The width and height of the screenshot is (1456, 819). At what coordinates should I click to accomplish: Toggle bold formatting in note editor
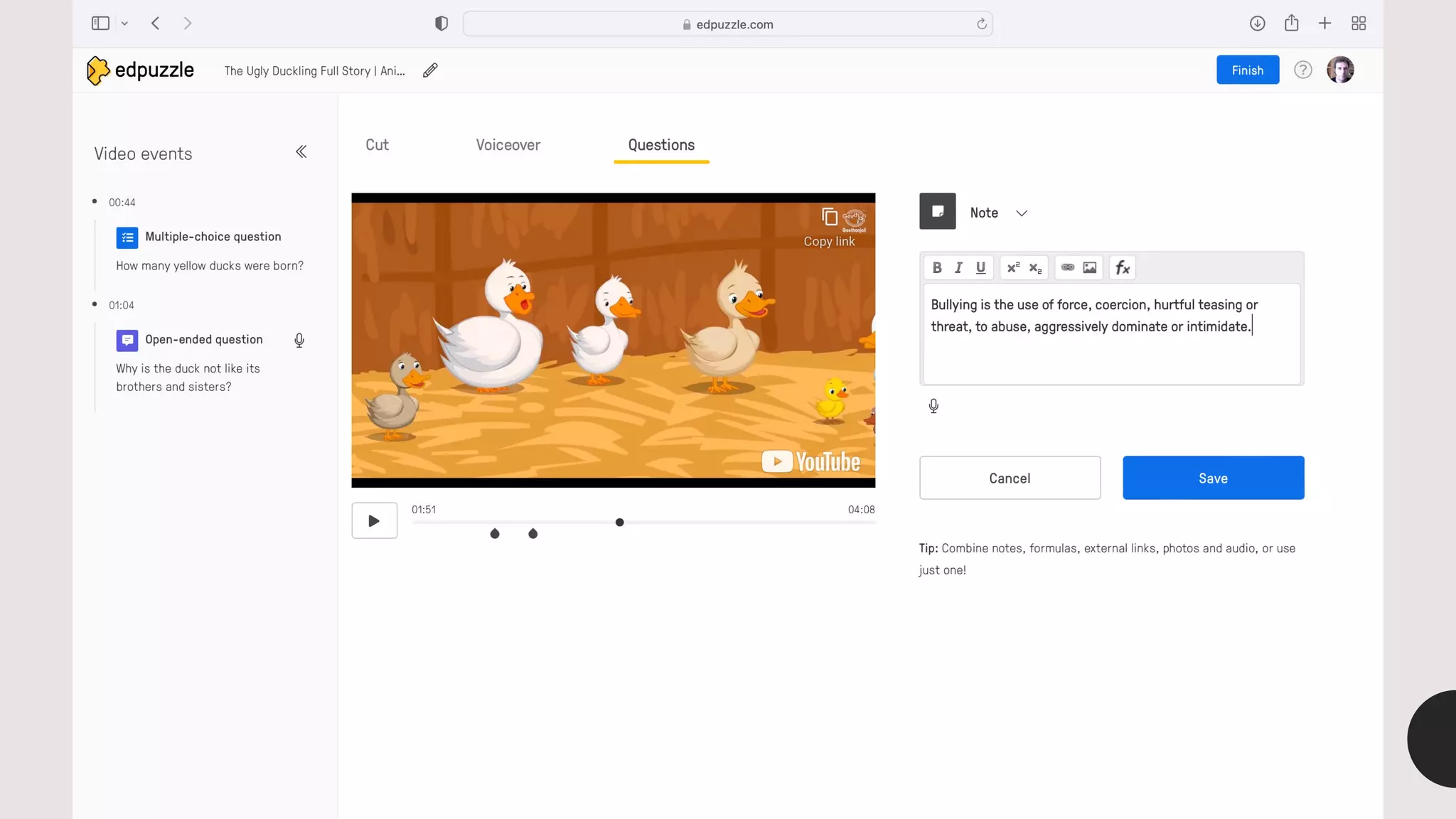coord(936,268)
